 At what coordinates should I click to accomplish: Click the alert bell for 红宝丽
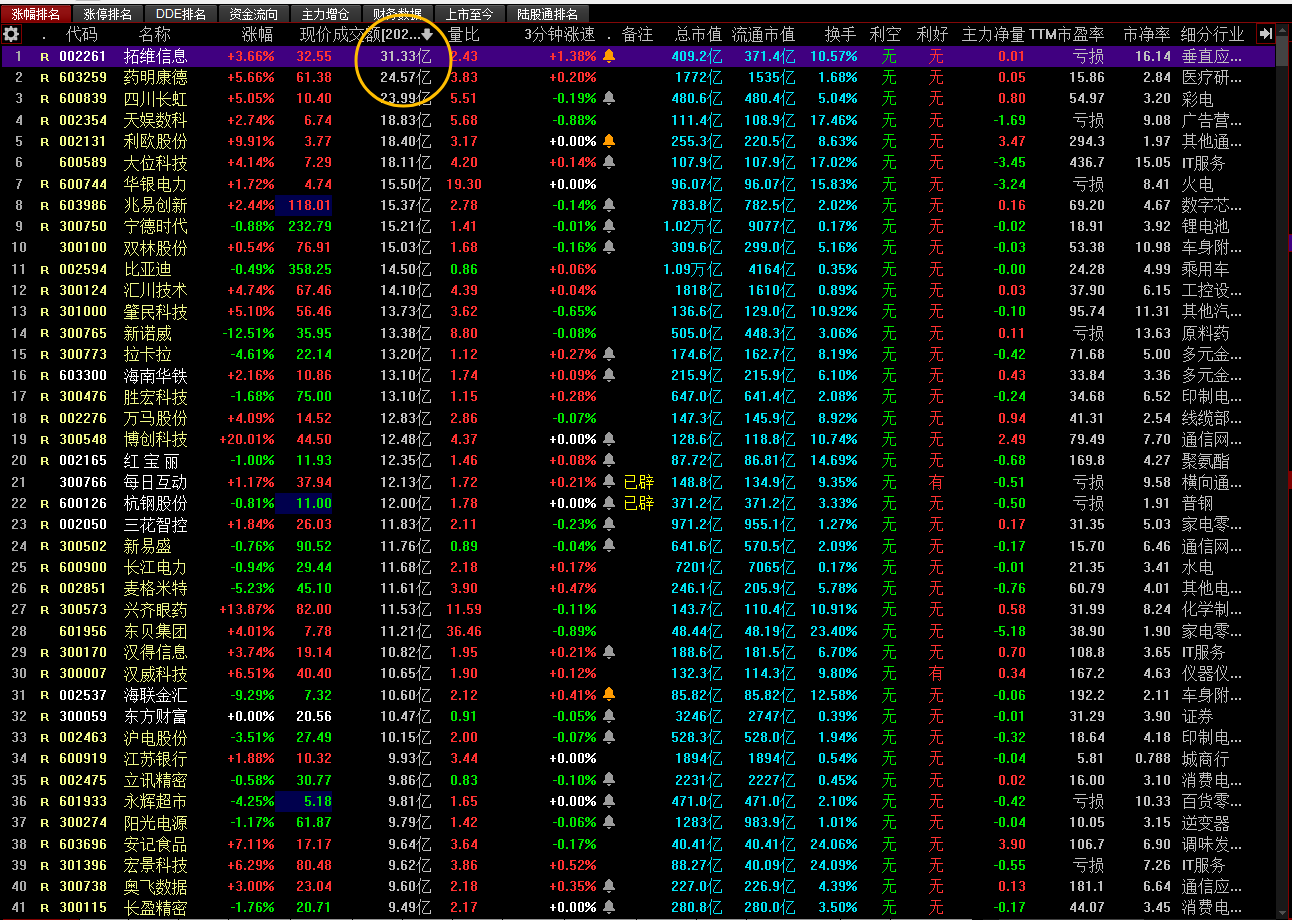(609, 460)
